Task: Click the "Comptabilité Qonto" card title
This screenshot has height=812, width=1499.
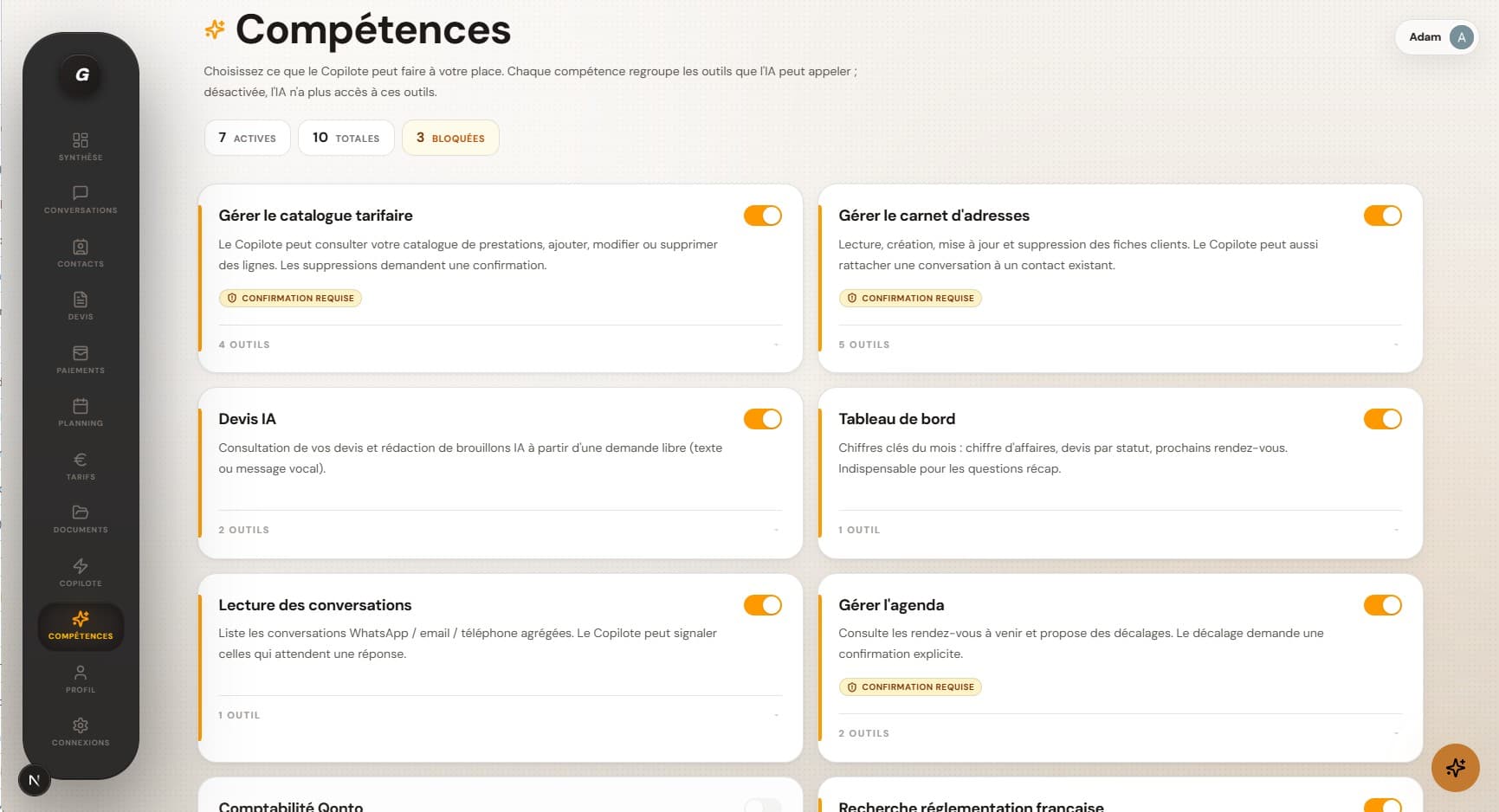Action: [291, 806]
